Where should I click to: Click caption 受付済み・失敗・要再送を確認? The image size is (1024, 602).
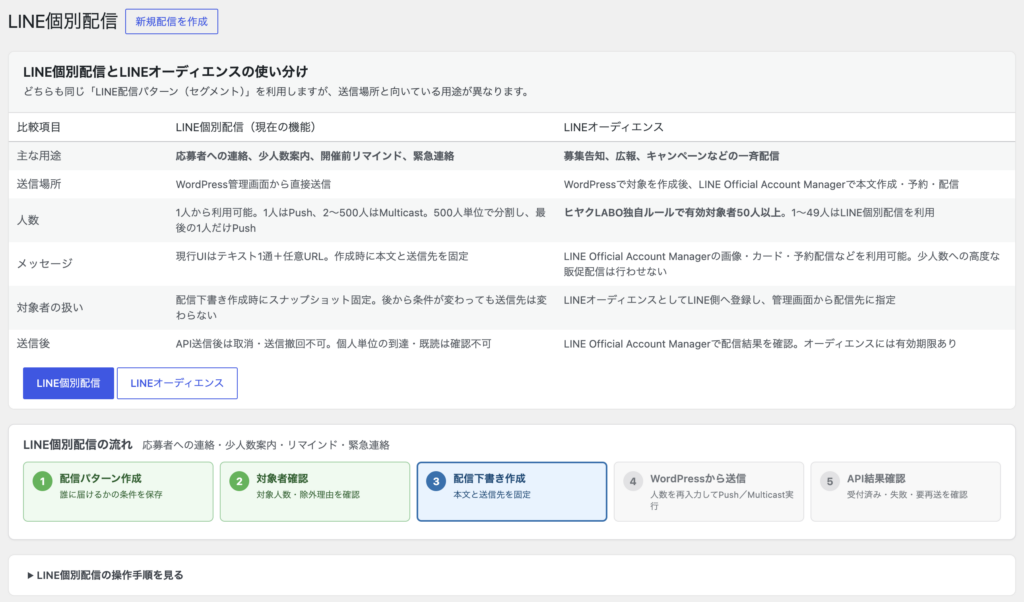tap(907, 495)
